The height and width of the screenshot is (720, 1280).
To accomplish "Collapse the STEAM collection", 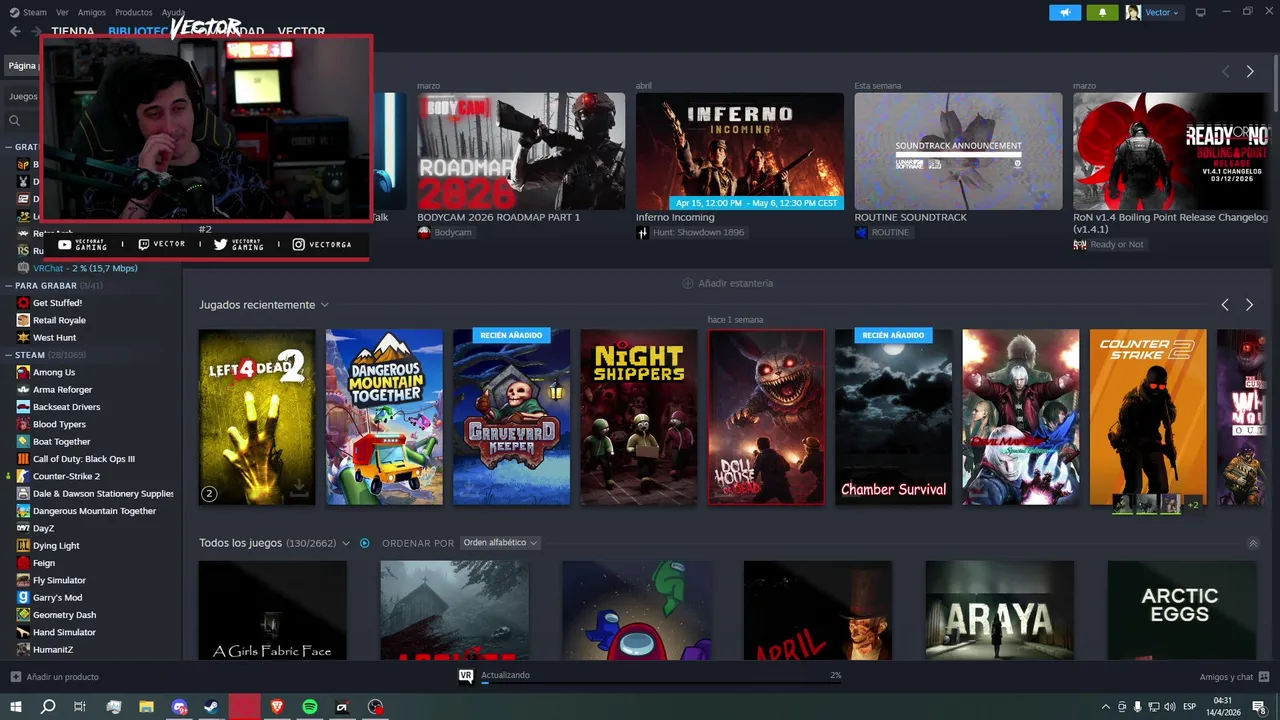I will click(x=9, y=355).
